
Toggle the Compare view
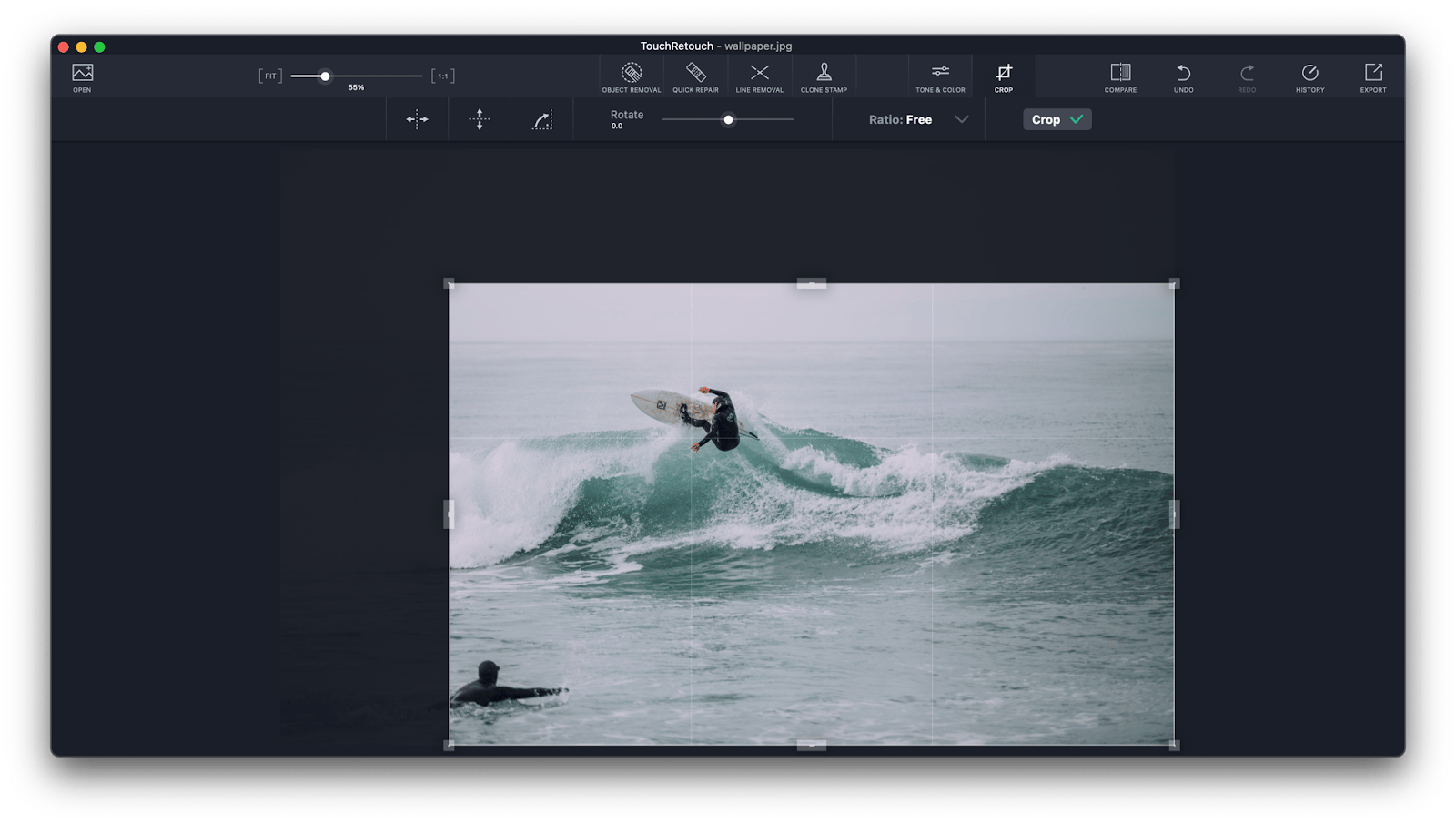[x=1120, y=76]
